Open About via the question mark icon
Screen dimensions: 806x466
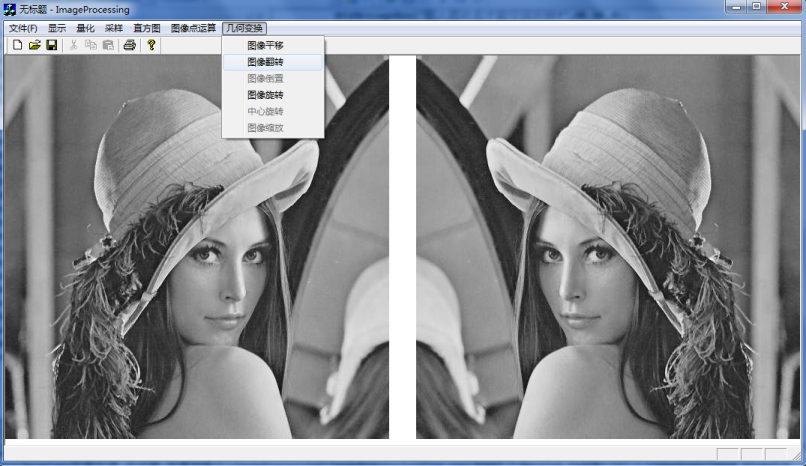(x=151, y=45)
